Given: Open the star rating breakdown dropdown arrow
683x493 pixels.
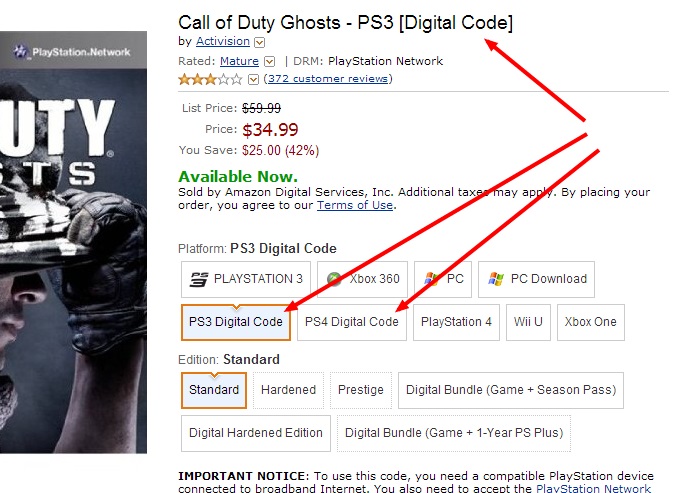Looking at the screenshot, I should coord(253,79).
